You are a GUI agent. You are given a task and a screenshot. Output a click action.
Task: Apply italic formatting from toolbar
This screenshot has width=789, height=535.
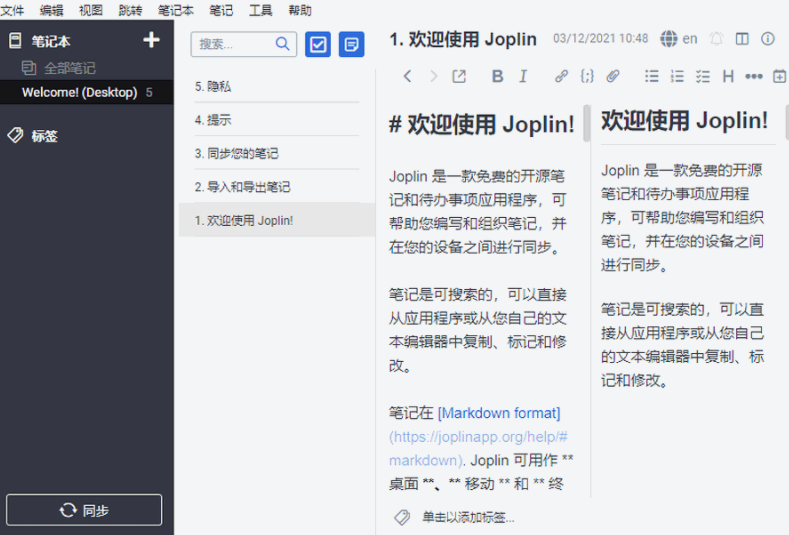523,76
